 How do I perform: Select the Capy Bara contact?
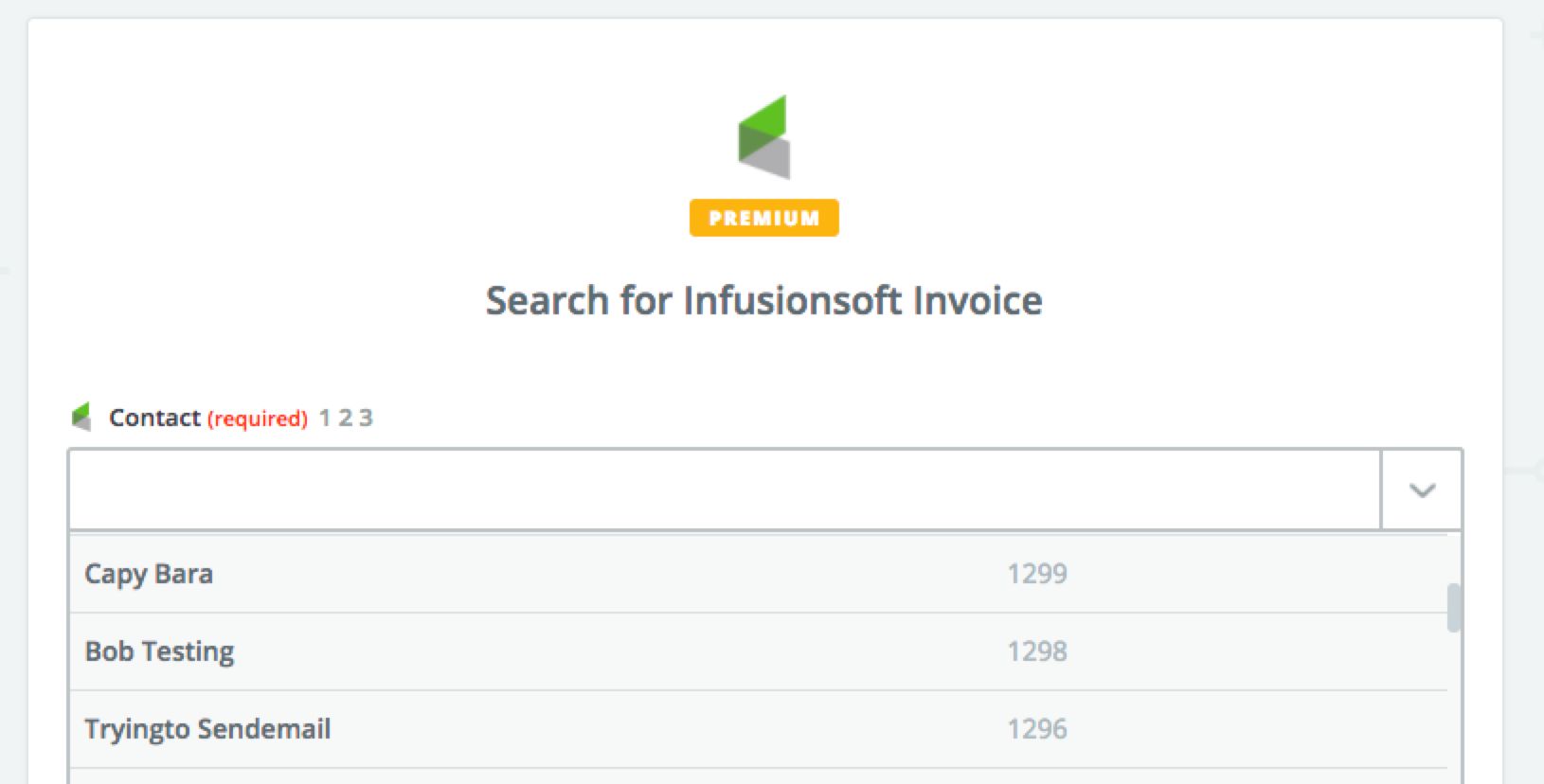pyautogui.click(x=149, y=574)
